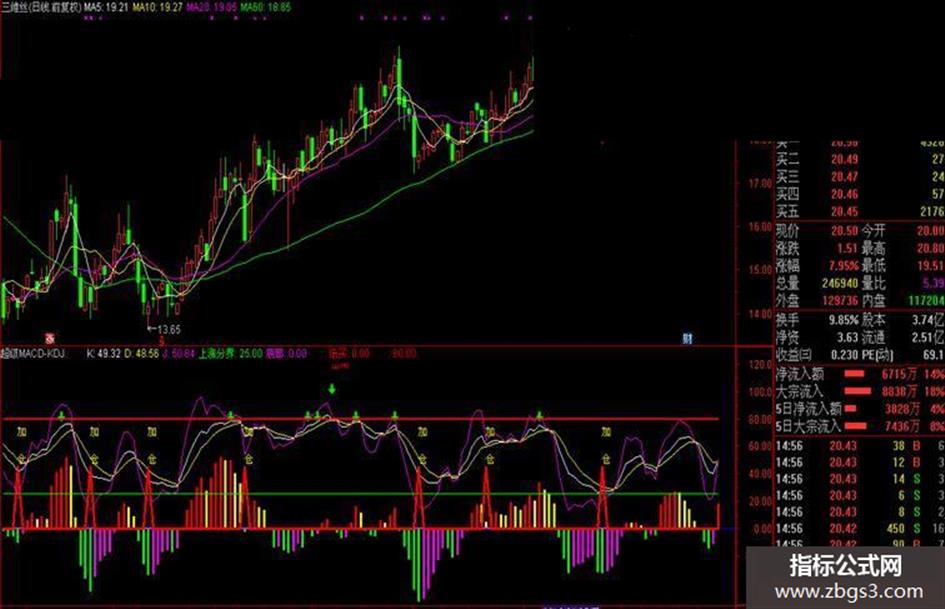Screen dimensions: 945x609
Task: Select the 买五 20.45 bid row
Action: click(x=860, y=212)
